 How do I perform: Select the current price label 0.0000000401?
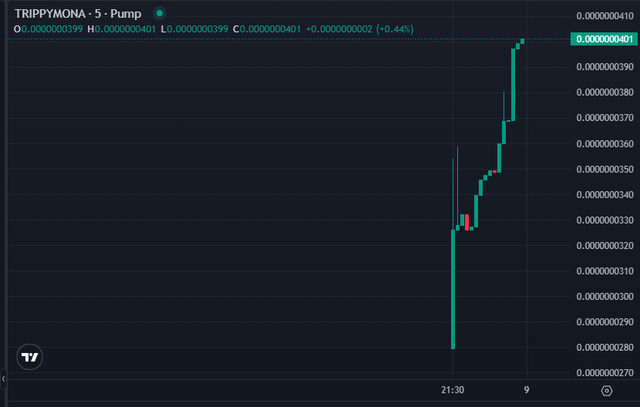tap(603, 39)
